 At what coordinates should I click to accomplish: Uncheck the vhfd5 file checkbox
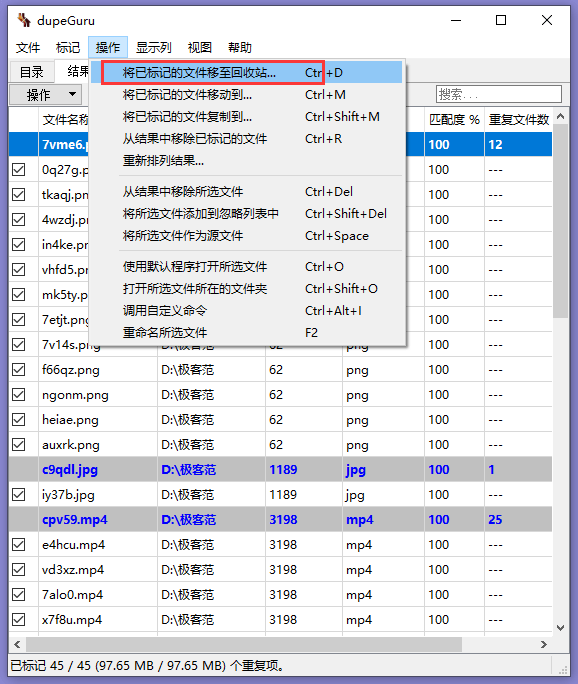pos(19,269)
